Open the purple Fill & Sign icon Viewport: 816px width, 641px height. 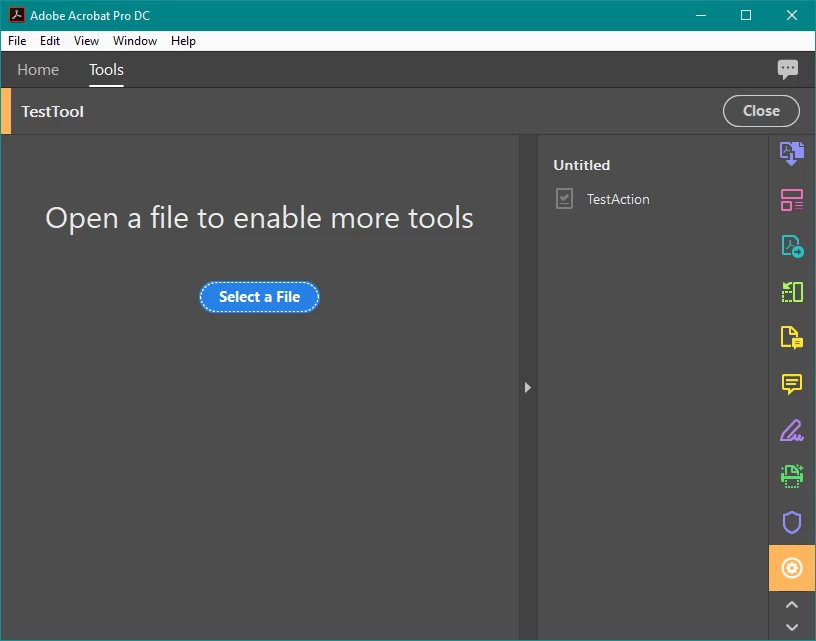tap(792, 430)
